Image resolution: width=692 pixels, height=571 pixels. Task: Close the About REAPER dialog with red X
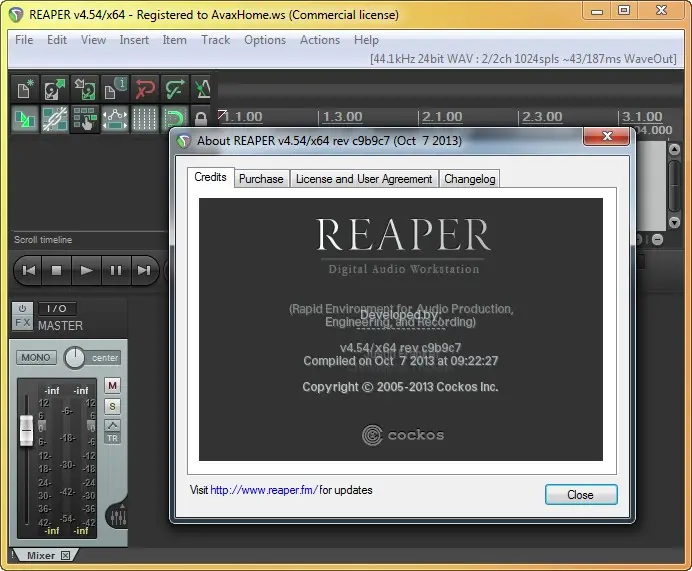coord(606,136)
